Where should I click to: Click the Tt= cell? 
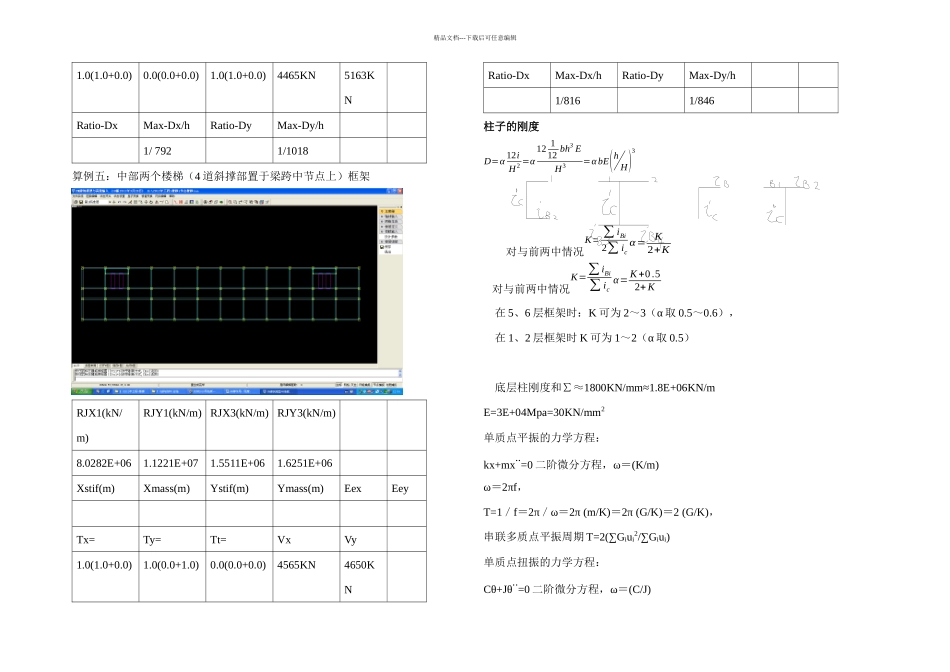[x=239, y=539]
